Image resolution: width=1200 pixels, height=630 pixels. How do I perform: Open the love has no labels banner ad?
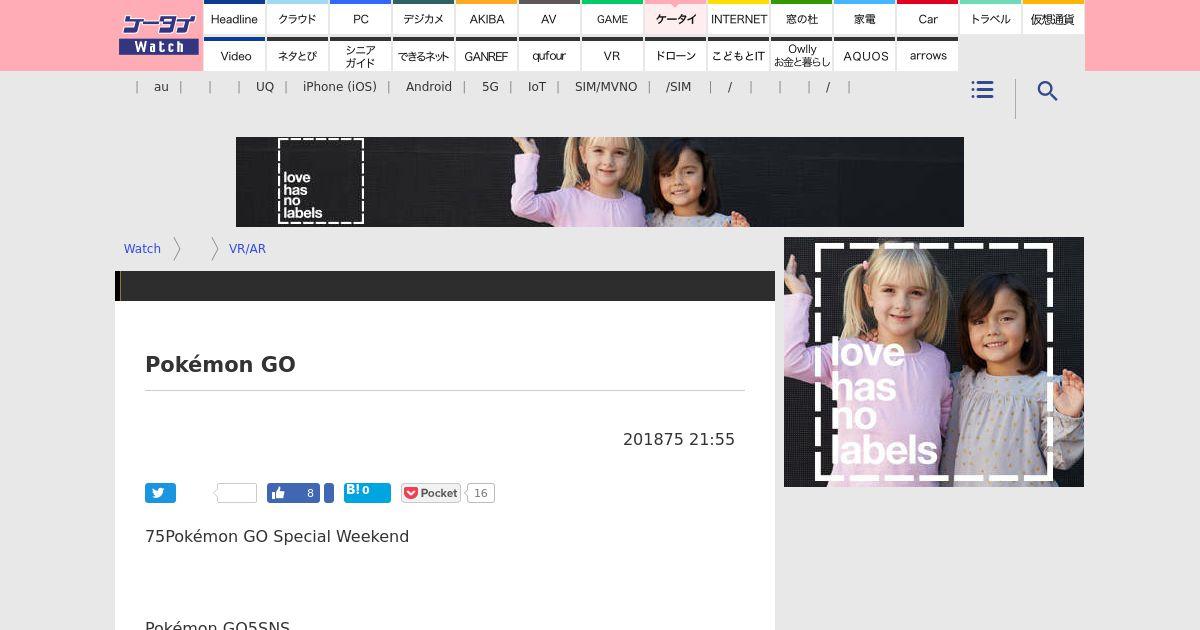[600, 182]
